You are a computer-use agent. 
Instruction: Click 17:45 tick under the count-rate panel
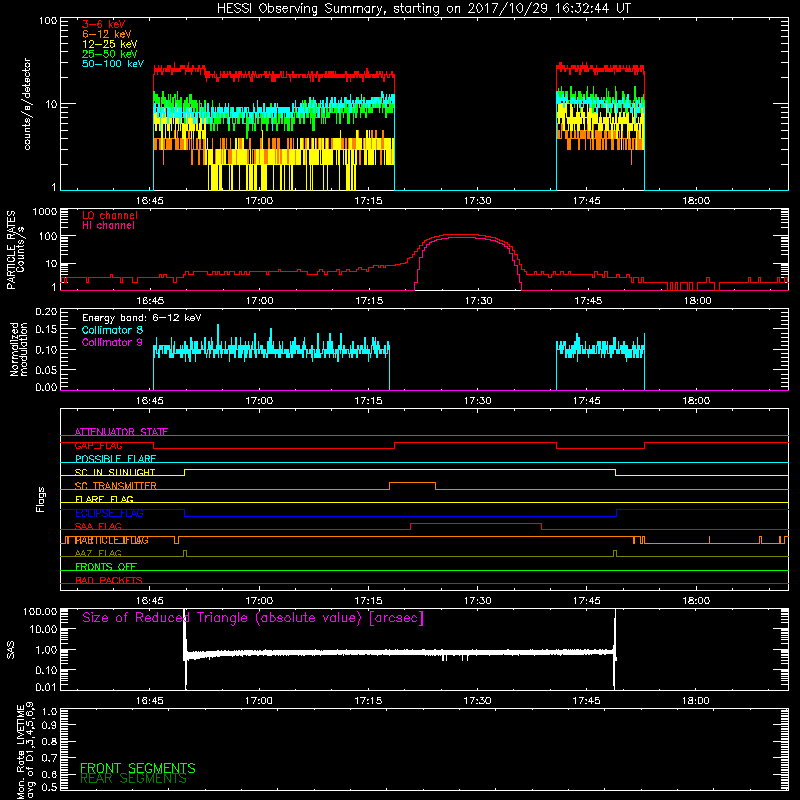[x=587, y=201]
